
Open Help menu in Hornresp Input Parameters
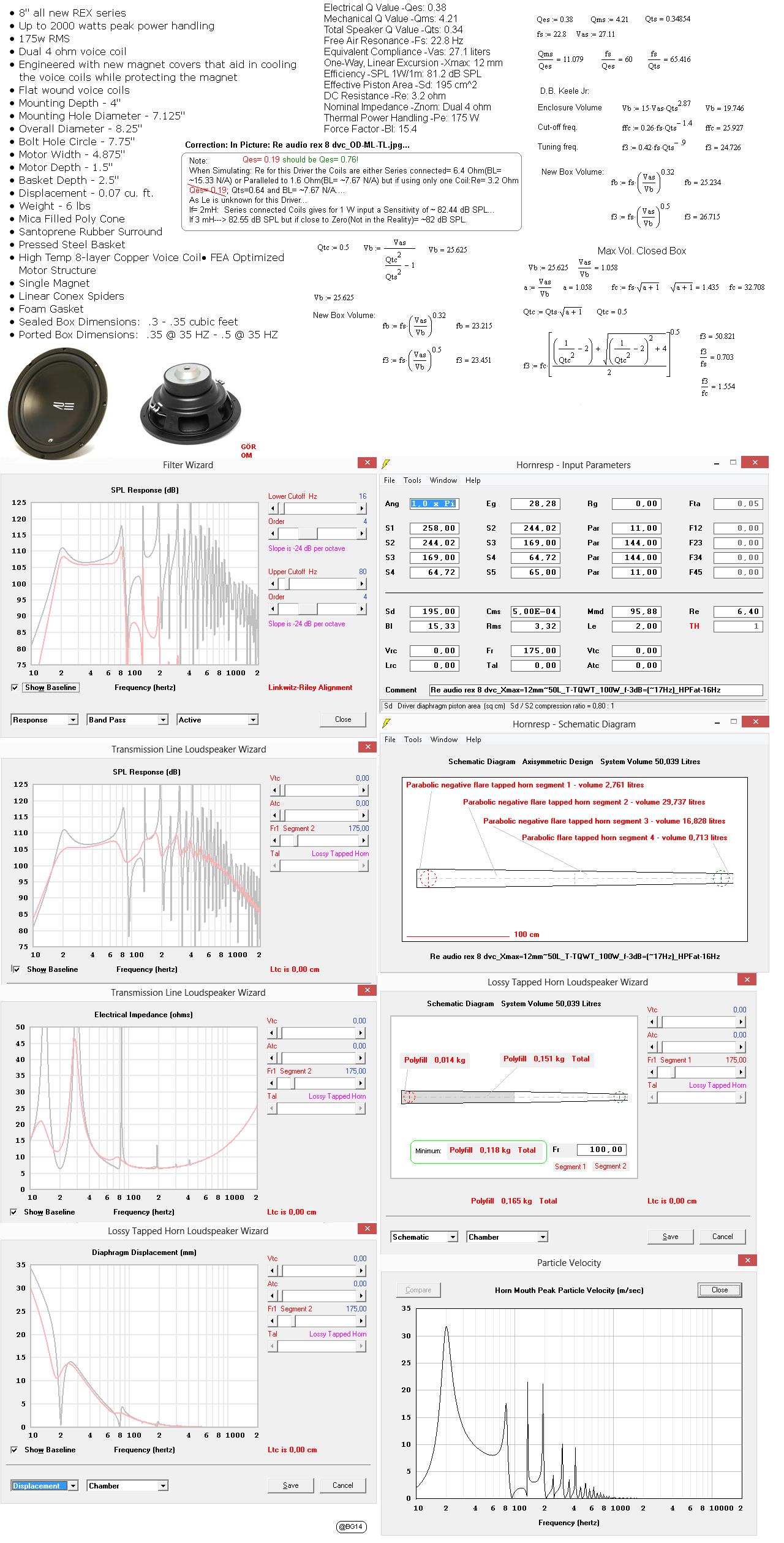click(473, 480)
